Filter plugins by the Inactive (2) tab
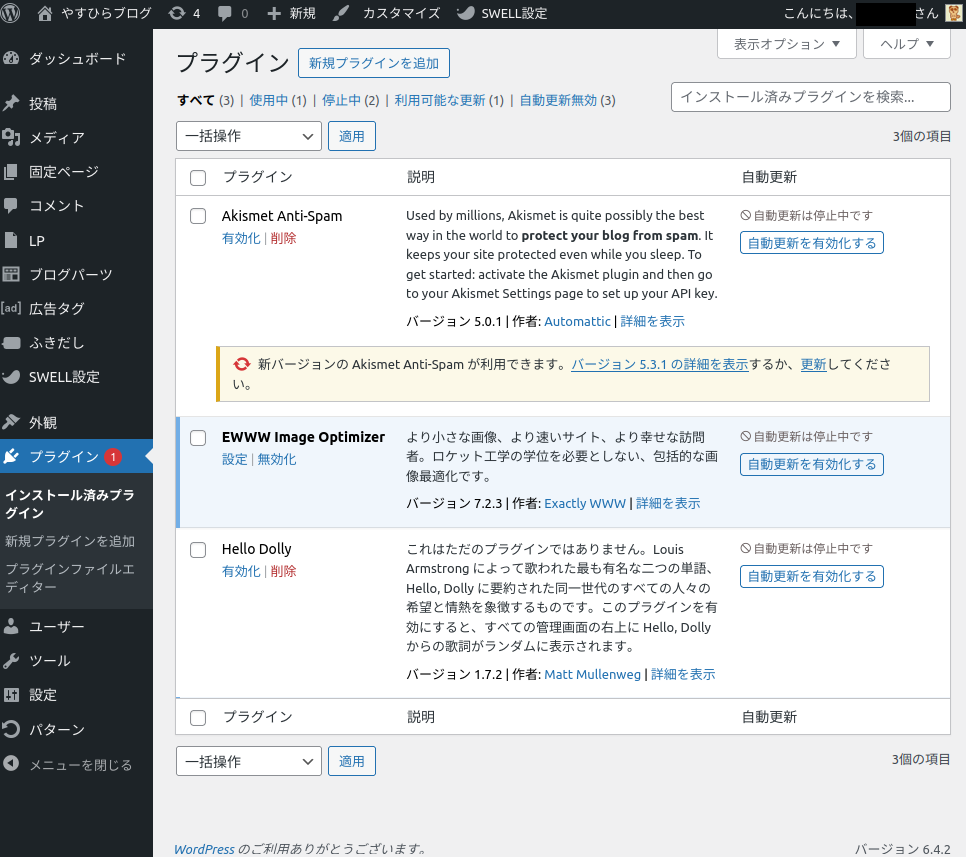 pyautogui.click(x=350, y=100)
